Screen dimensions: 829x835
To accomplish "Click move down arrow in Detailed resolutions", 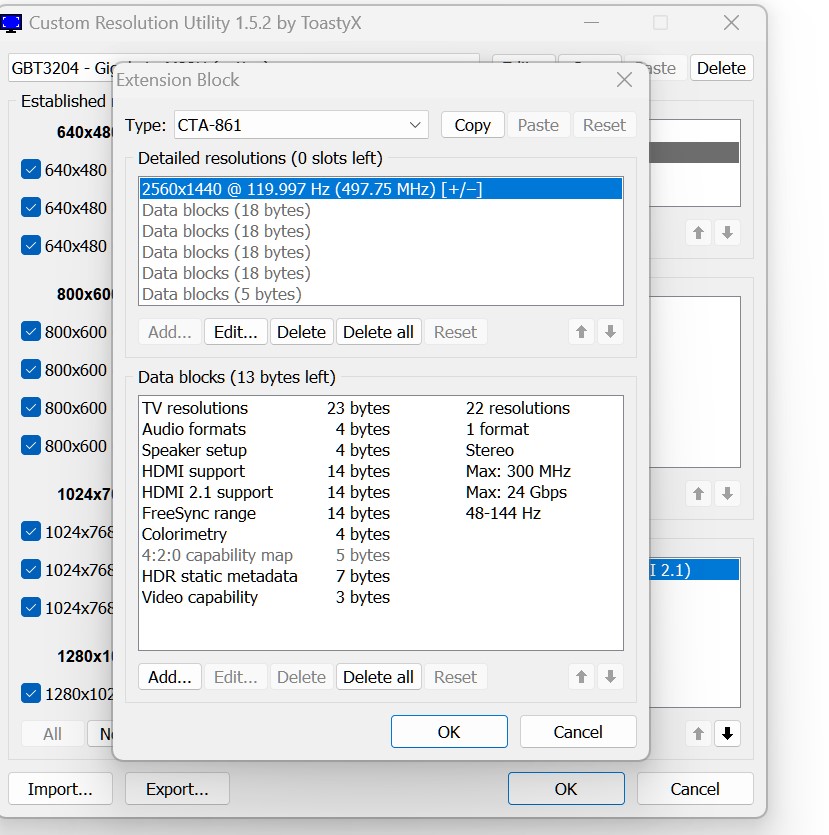I will point(610,332).
